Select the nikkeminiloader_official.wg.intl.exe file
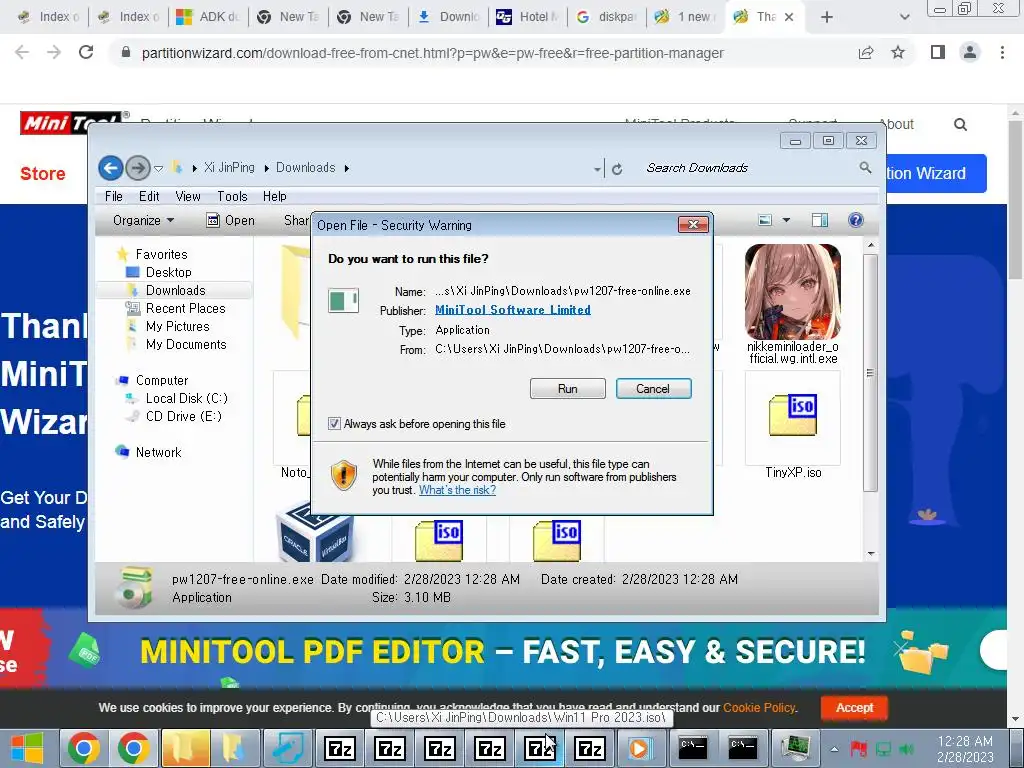1024x768 pixels. [x=793, y=304]
